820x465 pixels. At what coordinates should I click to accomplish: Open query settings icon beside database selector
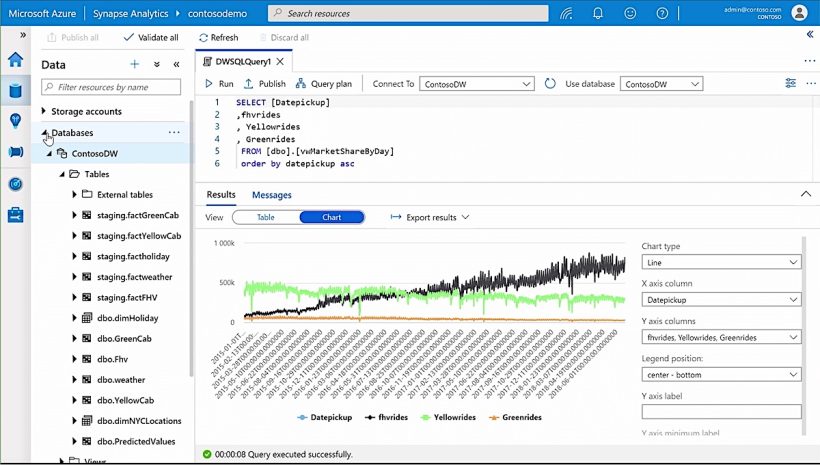(x=791, y=84)
